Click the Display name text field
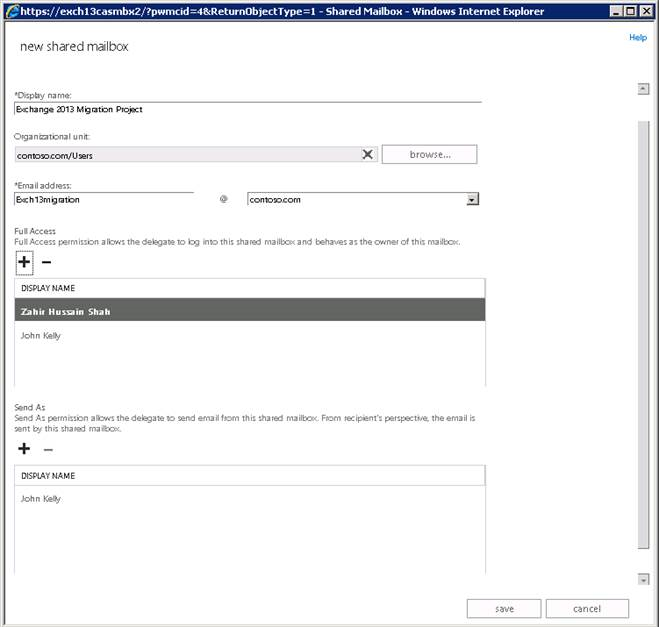659x627 pixels. (248, 109)
